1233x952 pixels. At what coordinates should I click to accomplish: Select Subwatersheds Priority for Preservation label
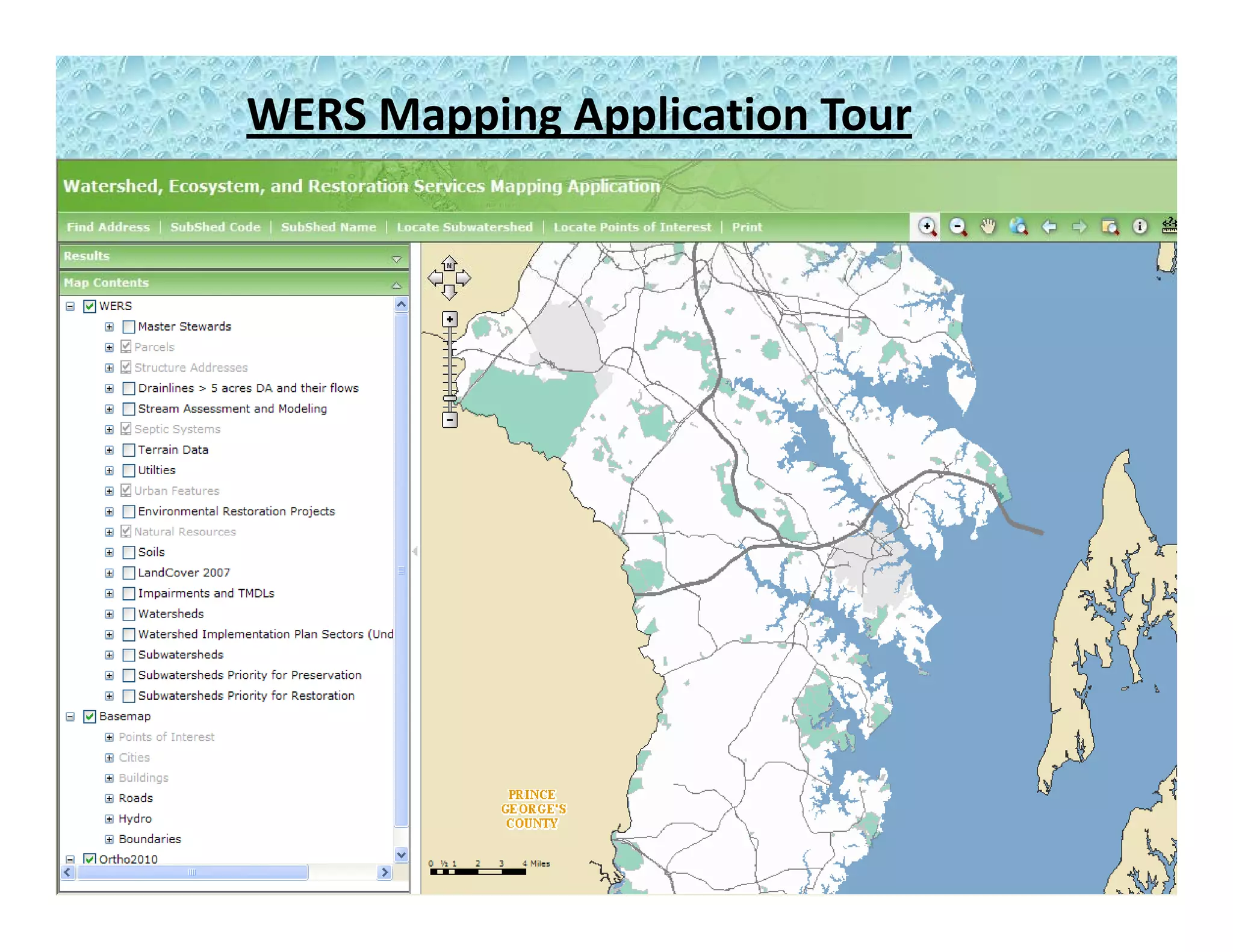tap(250, 675)
